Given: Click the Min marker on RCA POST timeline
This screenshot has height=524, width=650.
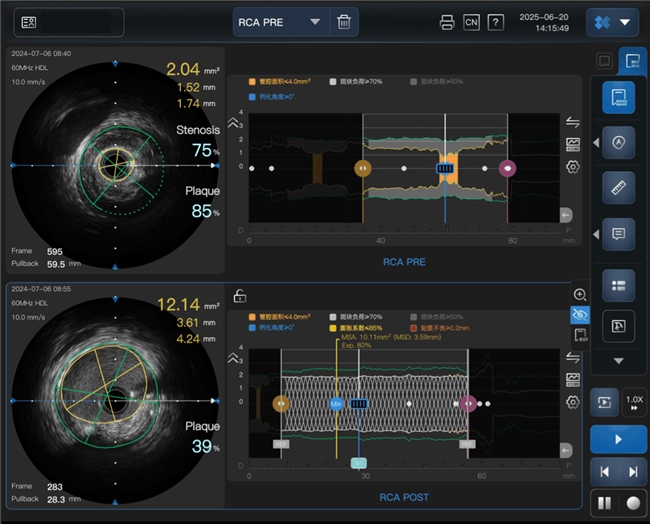Looking at the screenshot, I should pyautogui.click(x=336, y=403).
